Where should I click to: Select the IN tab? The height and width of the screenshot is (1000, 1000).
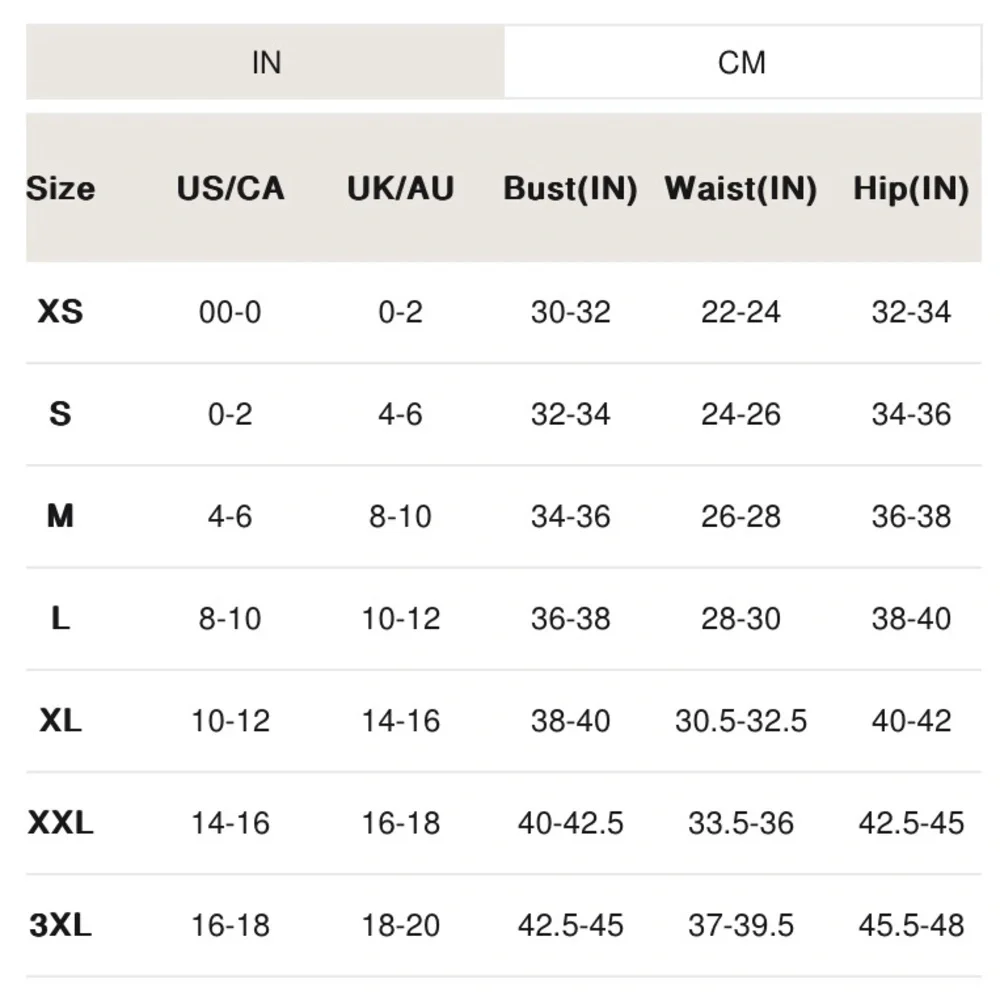[266, 63]
